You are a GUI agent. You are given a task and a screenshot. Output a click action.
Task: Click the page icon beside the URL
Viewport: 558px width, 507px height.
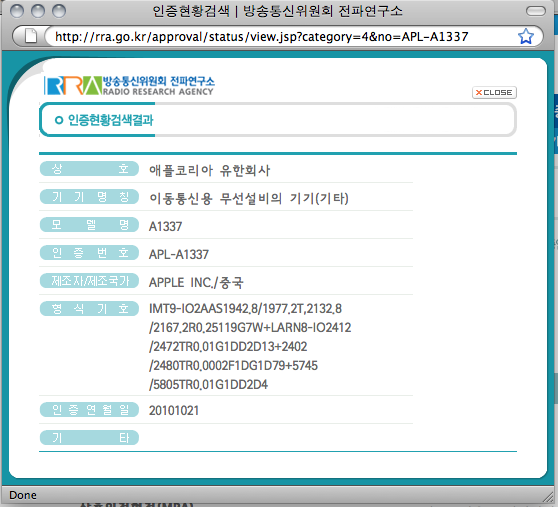31,36
